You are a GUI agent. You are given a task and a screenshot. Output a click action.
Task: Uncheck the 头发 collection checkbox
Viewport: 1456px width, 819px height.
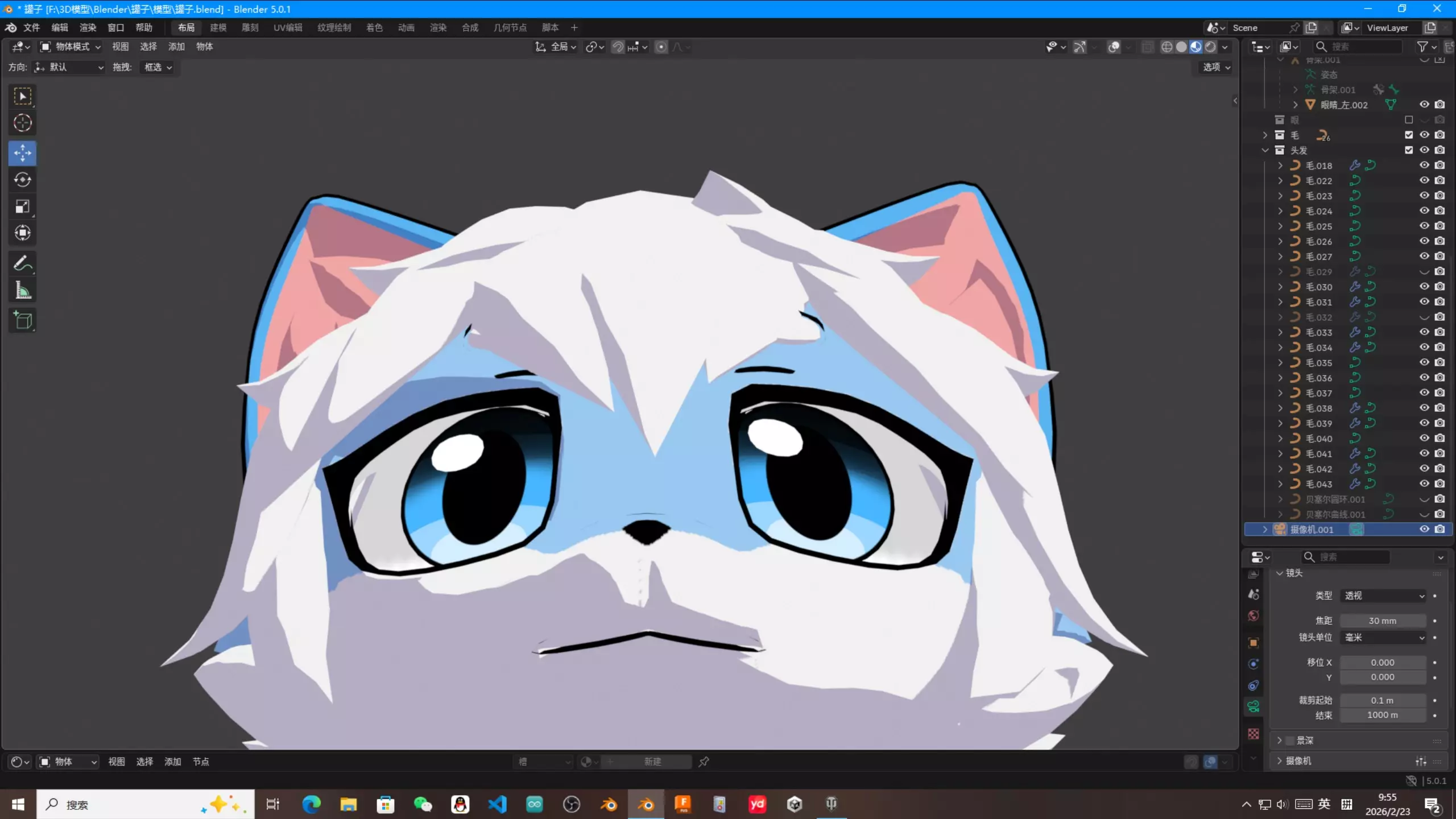click(1409, 150)
